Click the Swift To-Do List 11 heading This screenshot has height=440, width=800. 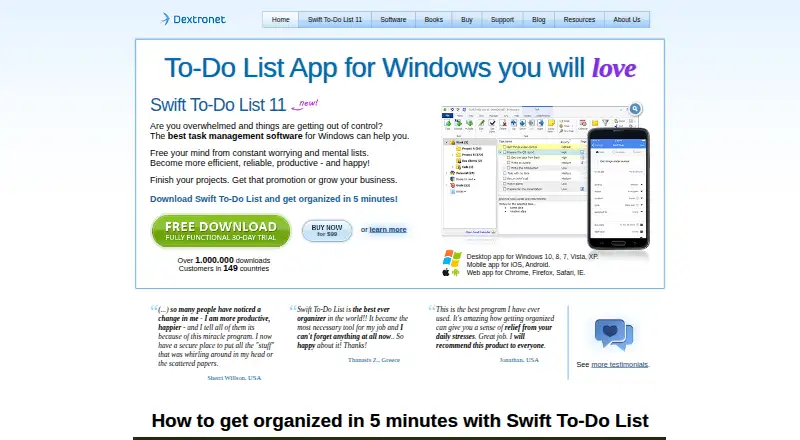pyautogui.click(x=218, y=105)
